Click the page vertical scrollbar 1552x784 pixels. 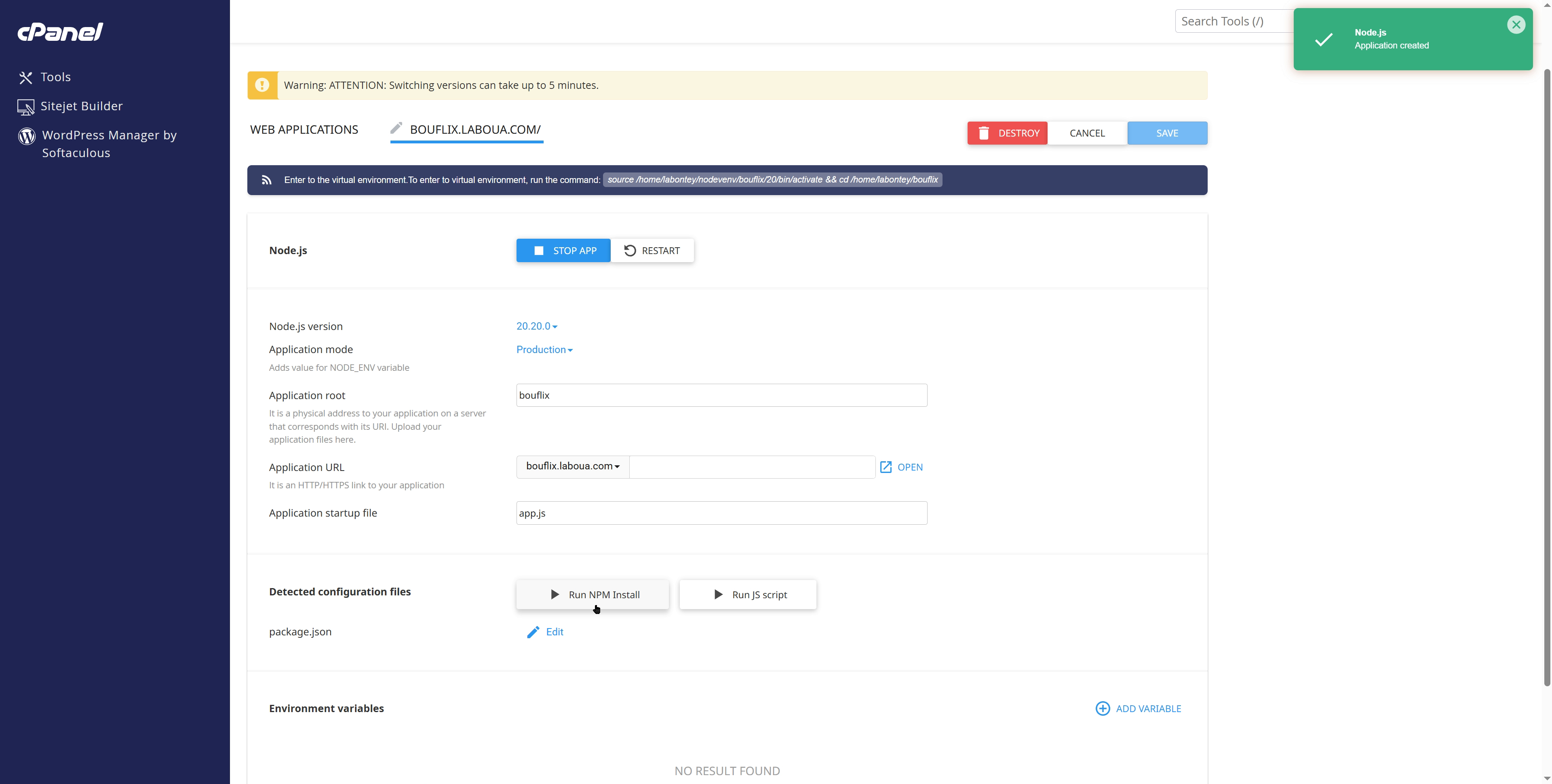tap(1547, 377)
